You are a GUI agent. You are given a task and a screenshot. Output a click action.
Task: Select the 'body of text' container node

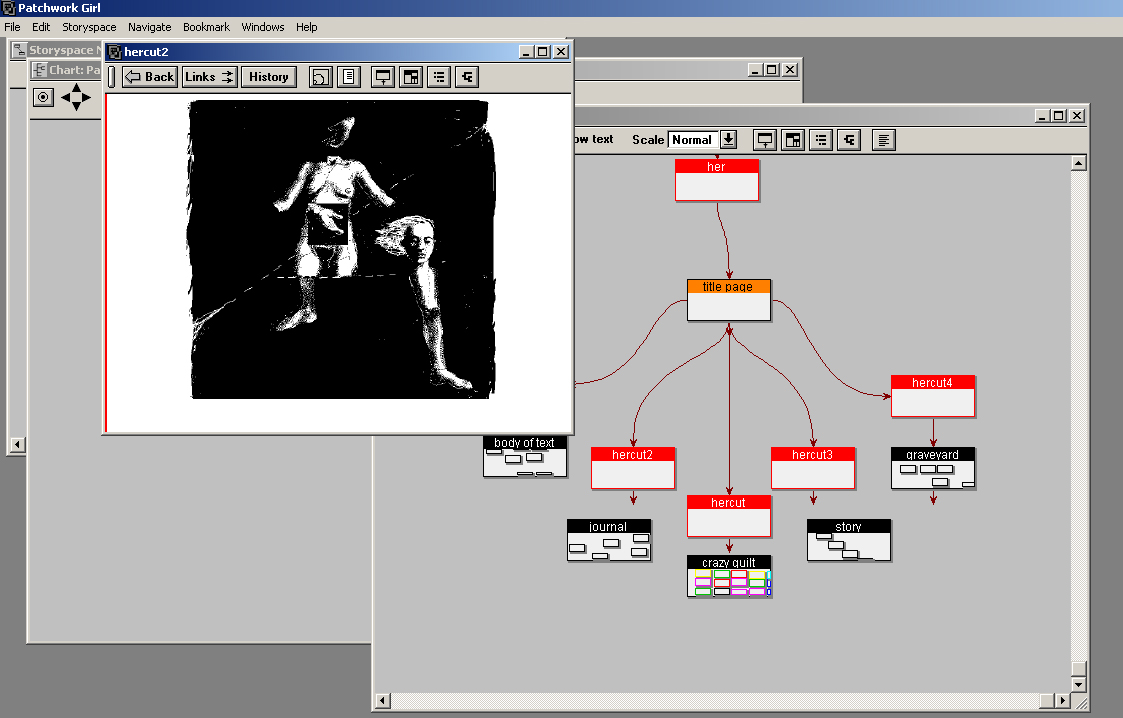point(525,456)
